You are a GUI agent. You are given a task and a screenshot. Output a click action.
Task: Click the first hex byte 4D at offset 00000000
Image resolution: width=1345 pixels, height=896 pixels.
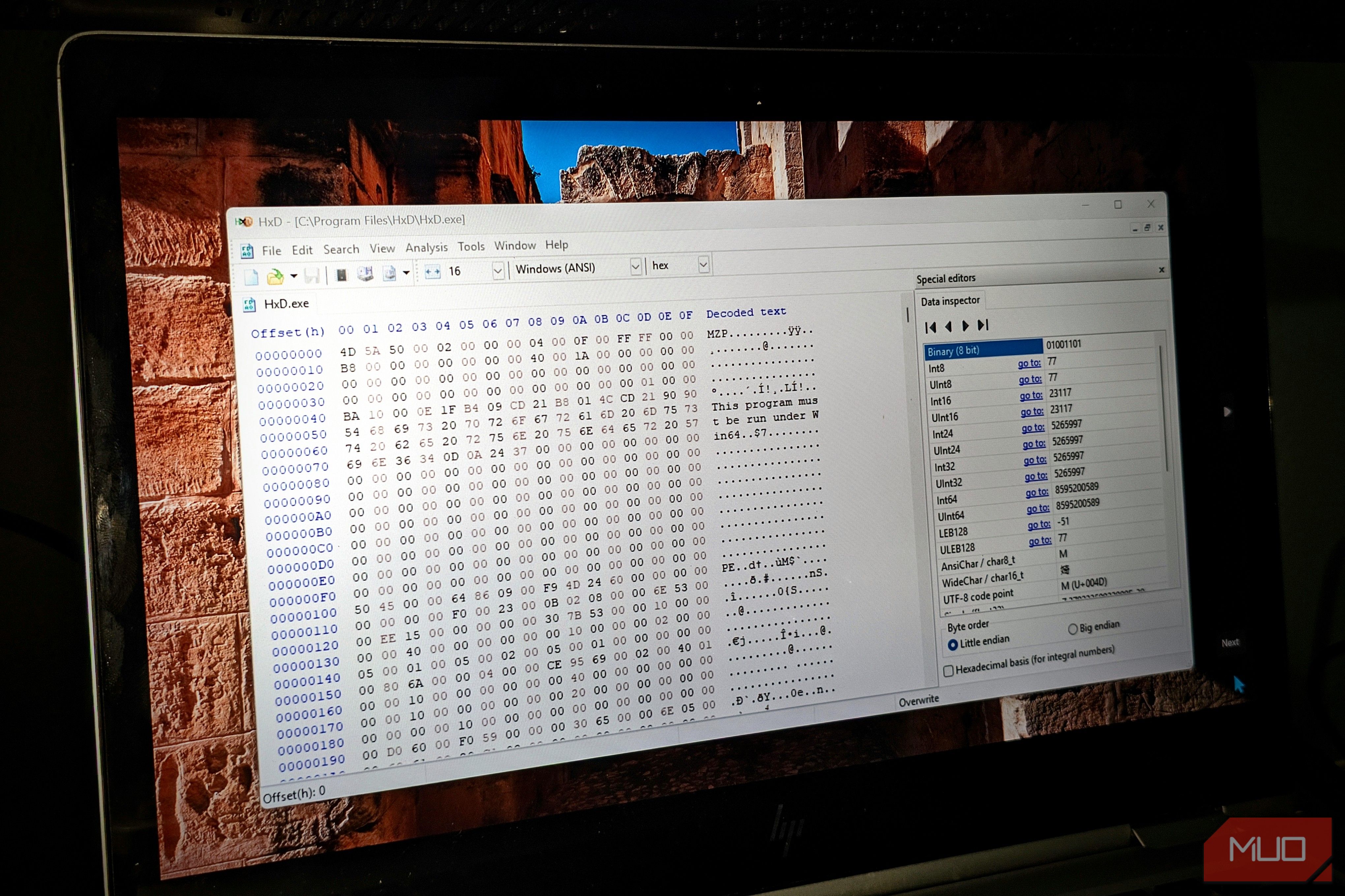(348, 351)
